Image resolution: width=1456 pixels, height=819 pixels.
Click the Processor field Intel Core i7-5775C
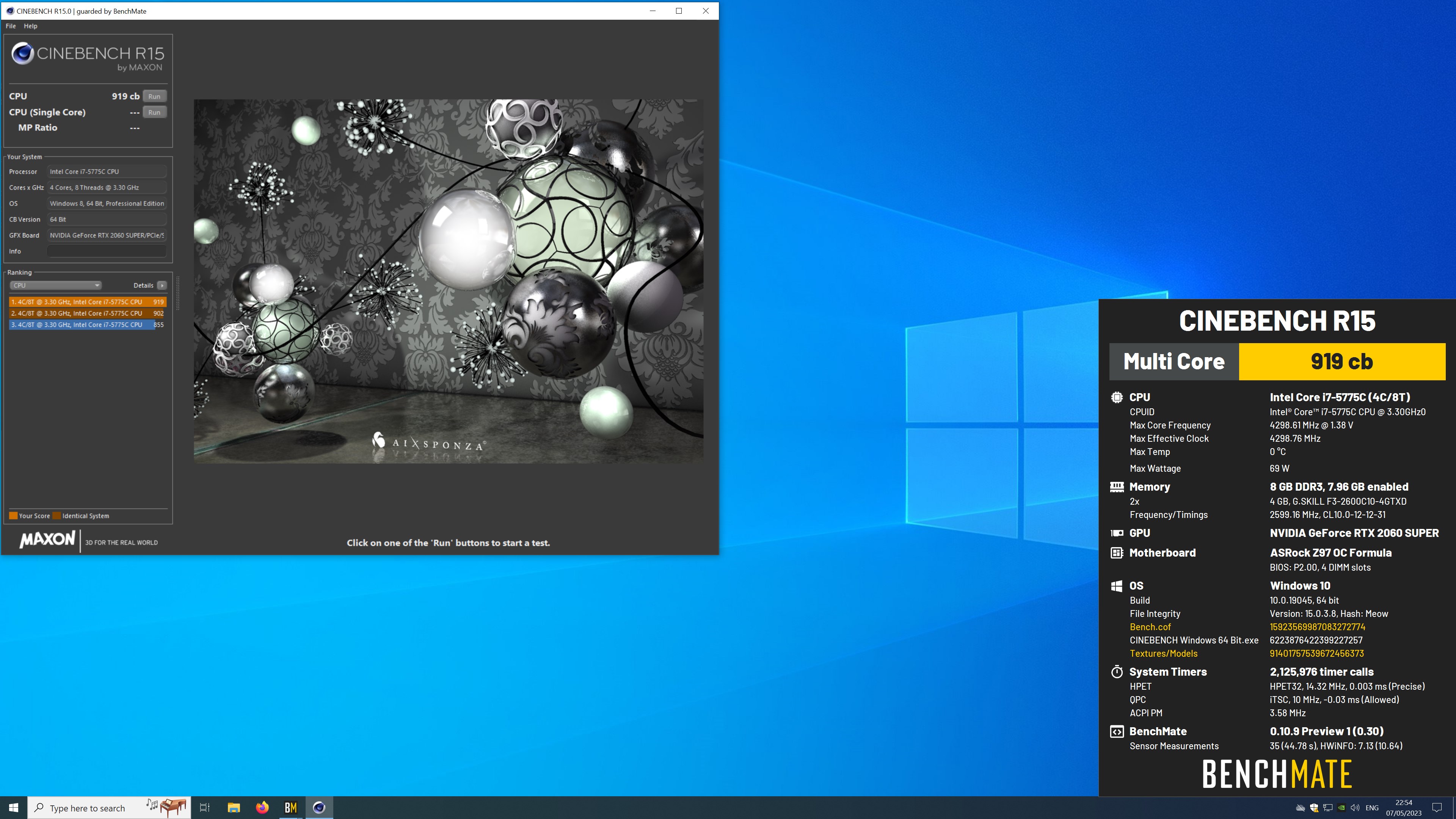(107, 171)
